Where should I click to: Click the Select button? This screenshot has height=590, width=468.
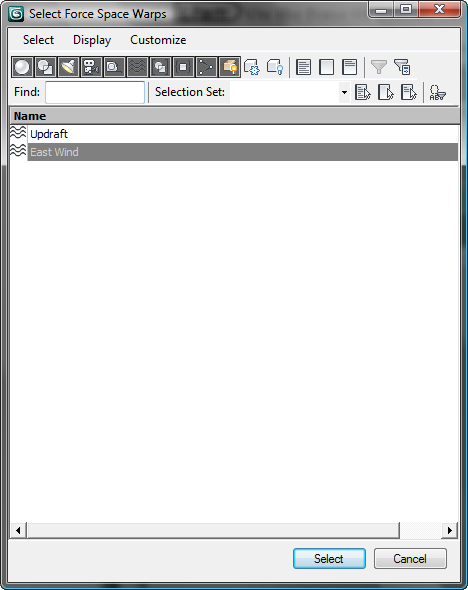pyautogui.click(x=329, y=558)
